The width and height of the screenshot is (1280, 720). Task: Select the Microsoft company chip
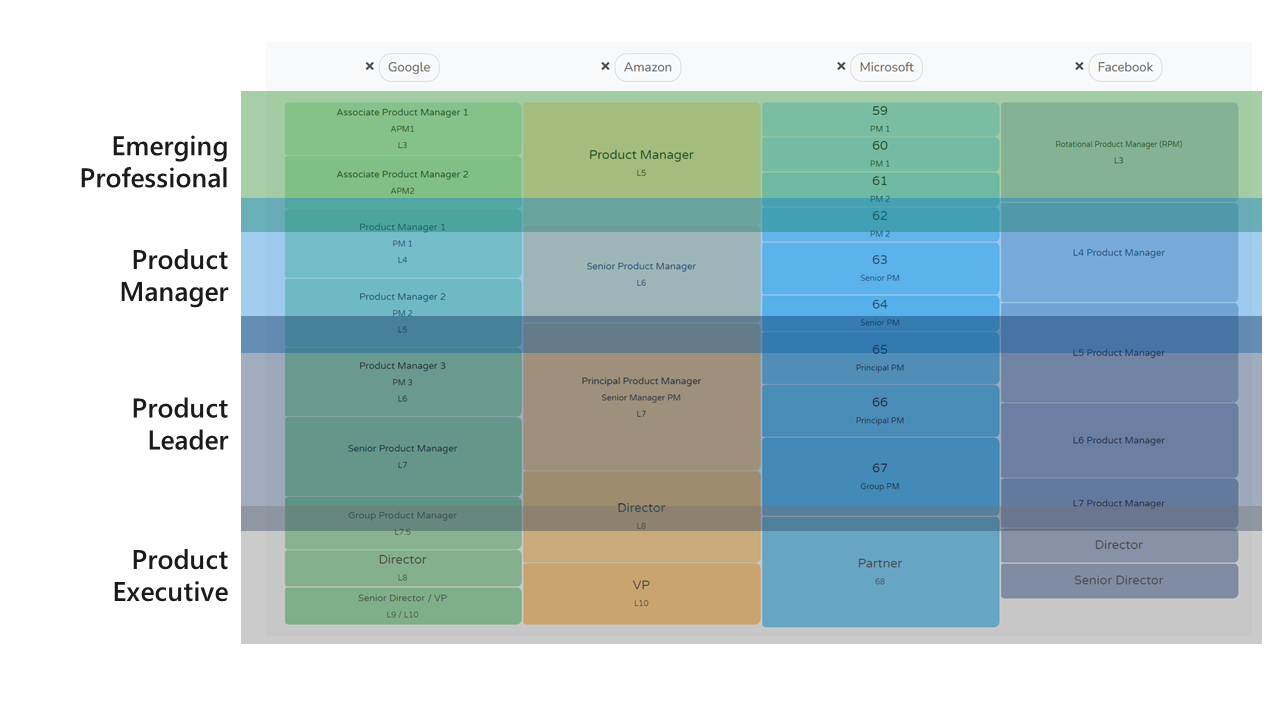887,67
